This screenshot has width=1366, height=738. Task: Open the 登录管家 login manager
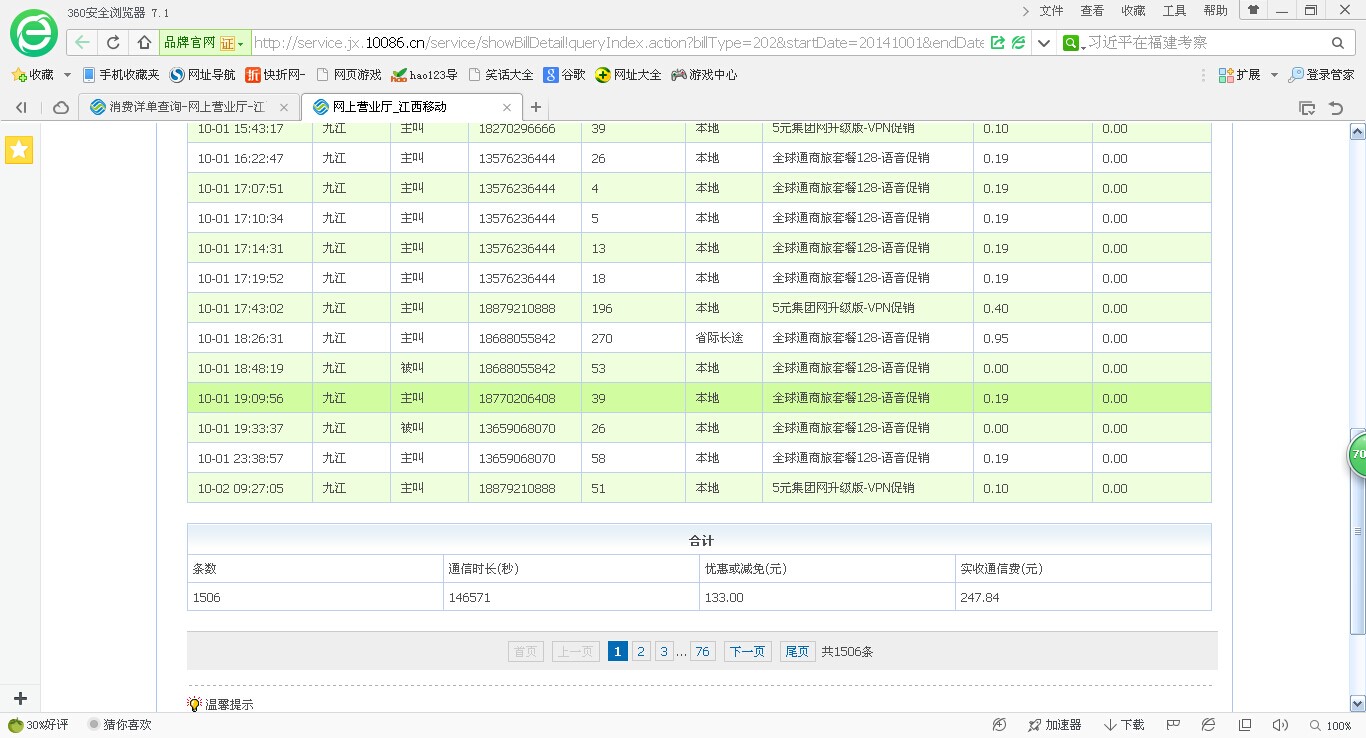tap(1321, 75)
